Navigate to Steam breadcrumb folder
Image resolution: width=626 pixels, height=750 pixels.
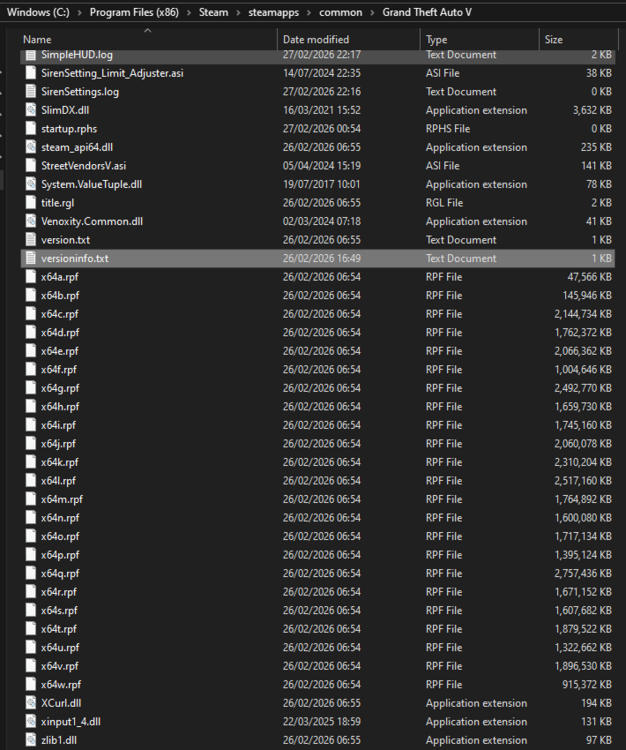point(213,12)
